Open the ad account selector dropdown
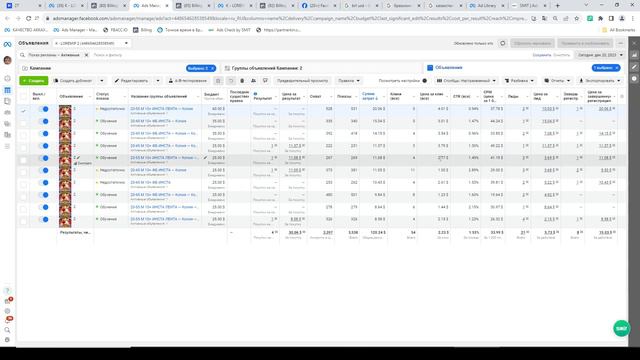This screenshot has width=640, height=360. [91, 43]
